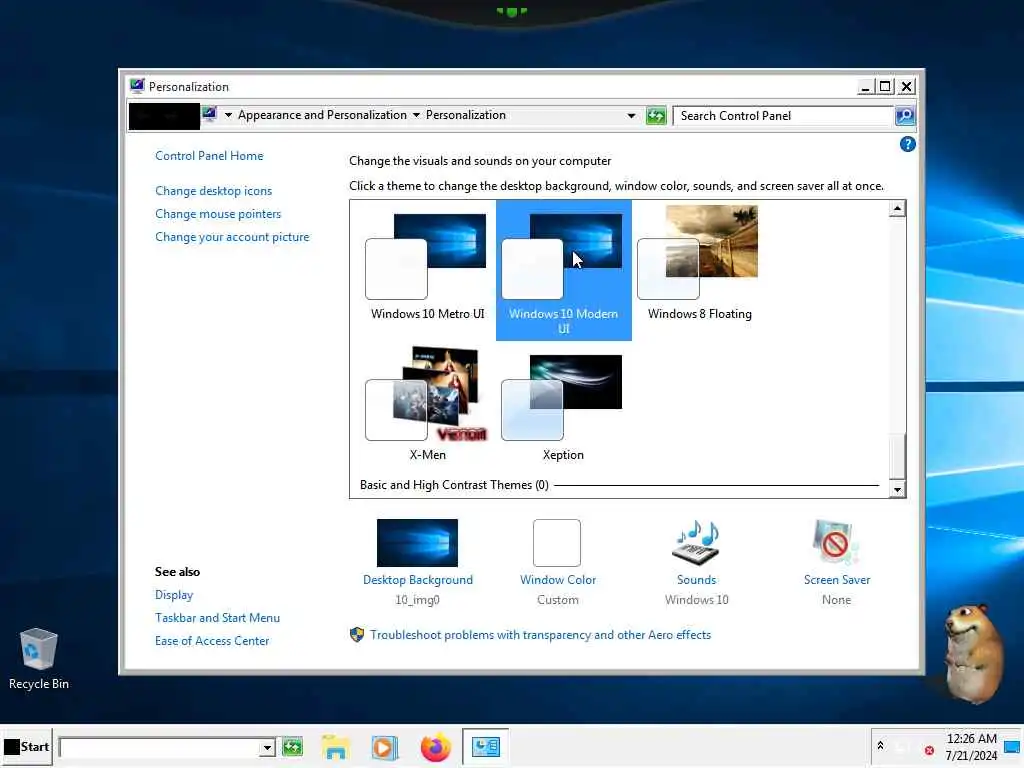
Task: Focus the Search Control Panel field
Action: tap(783, 116)
